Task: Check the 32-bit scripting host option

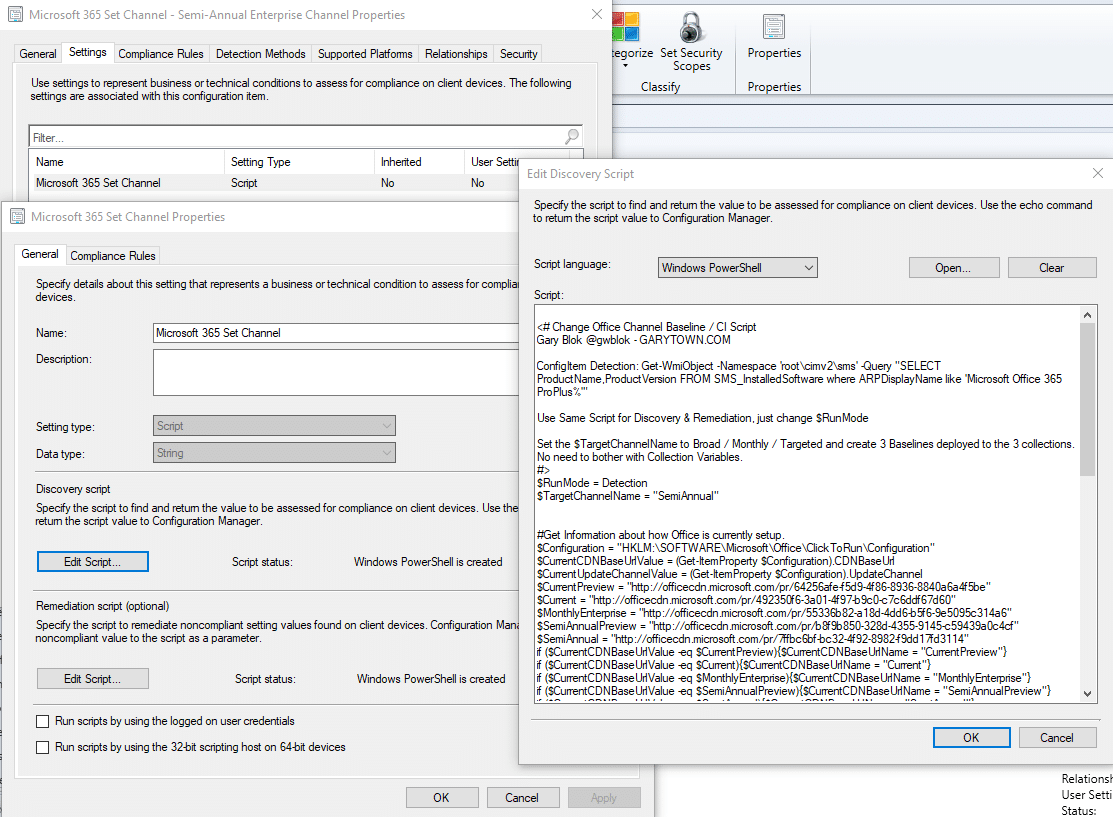Action: [x=43, y=747]
